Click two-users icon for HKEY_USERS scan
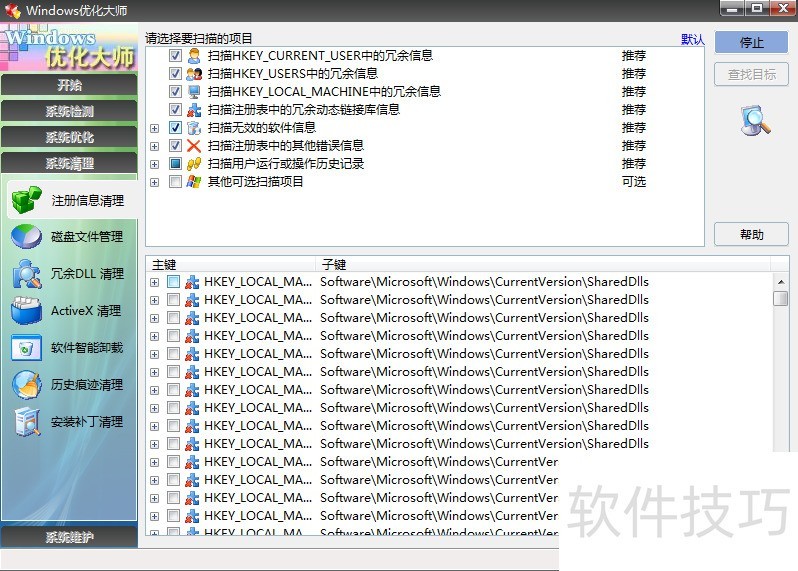 194,74
